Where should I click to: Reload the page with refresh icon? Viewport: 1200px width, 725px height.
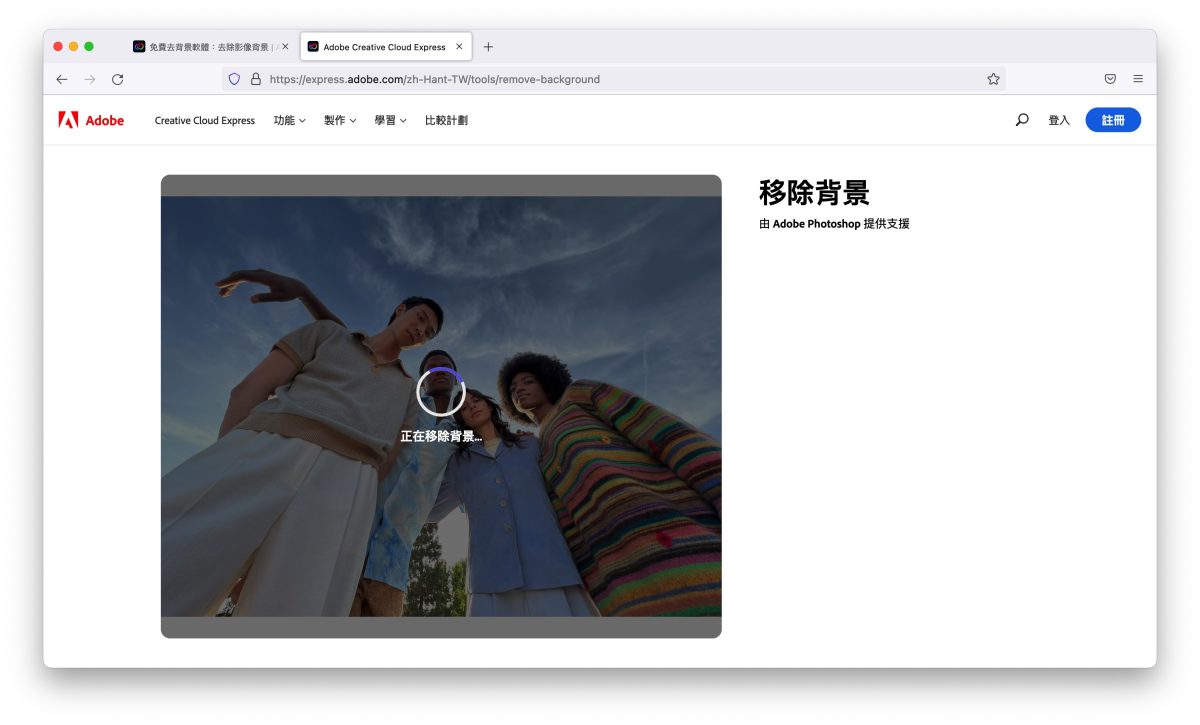coord(118,79)
